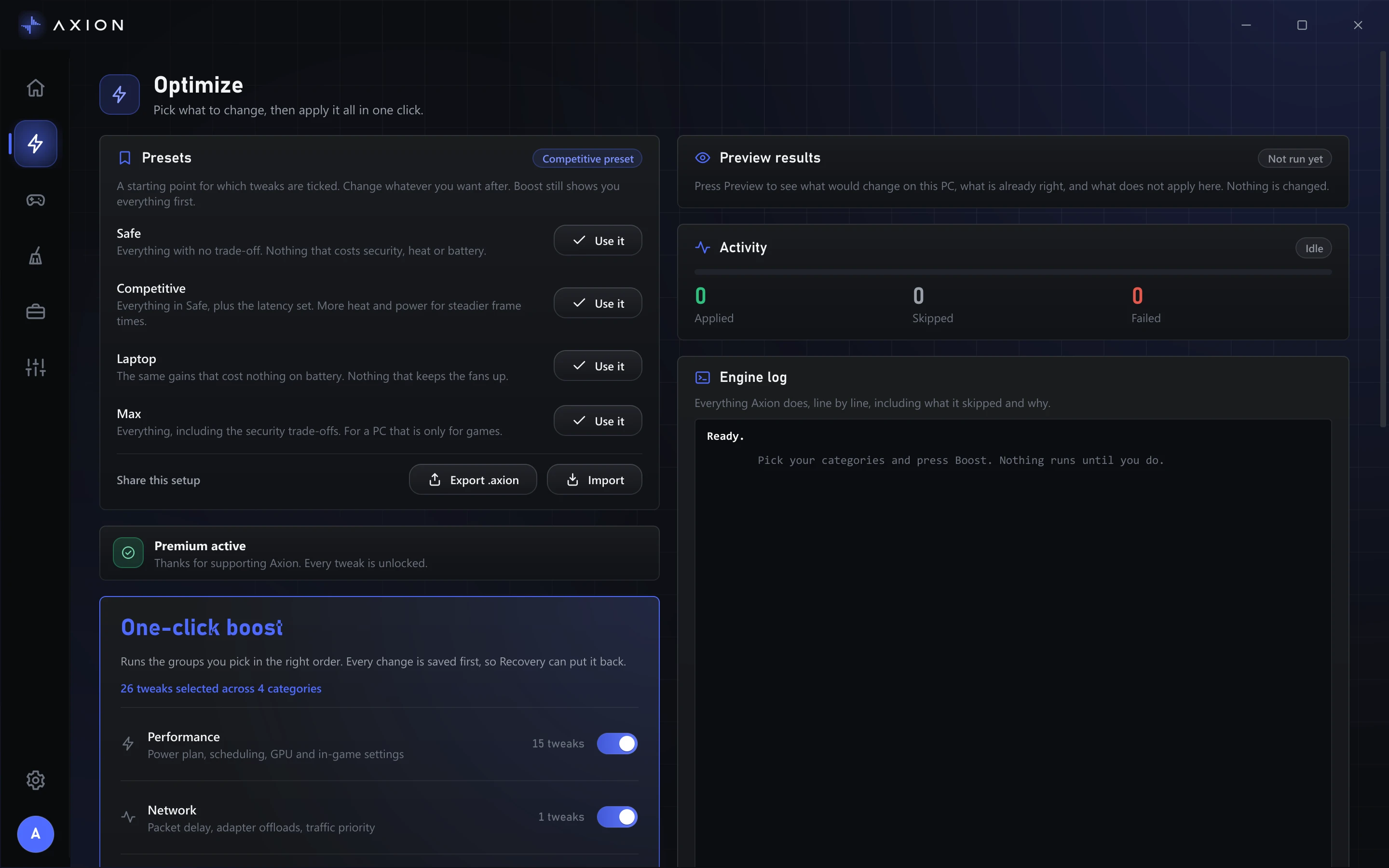Click the Axion logo icon

[x=30, y=25]
